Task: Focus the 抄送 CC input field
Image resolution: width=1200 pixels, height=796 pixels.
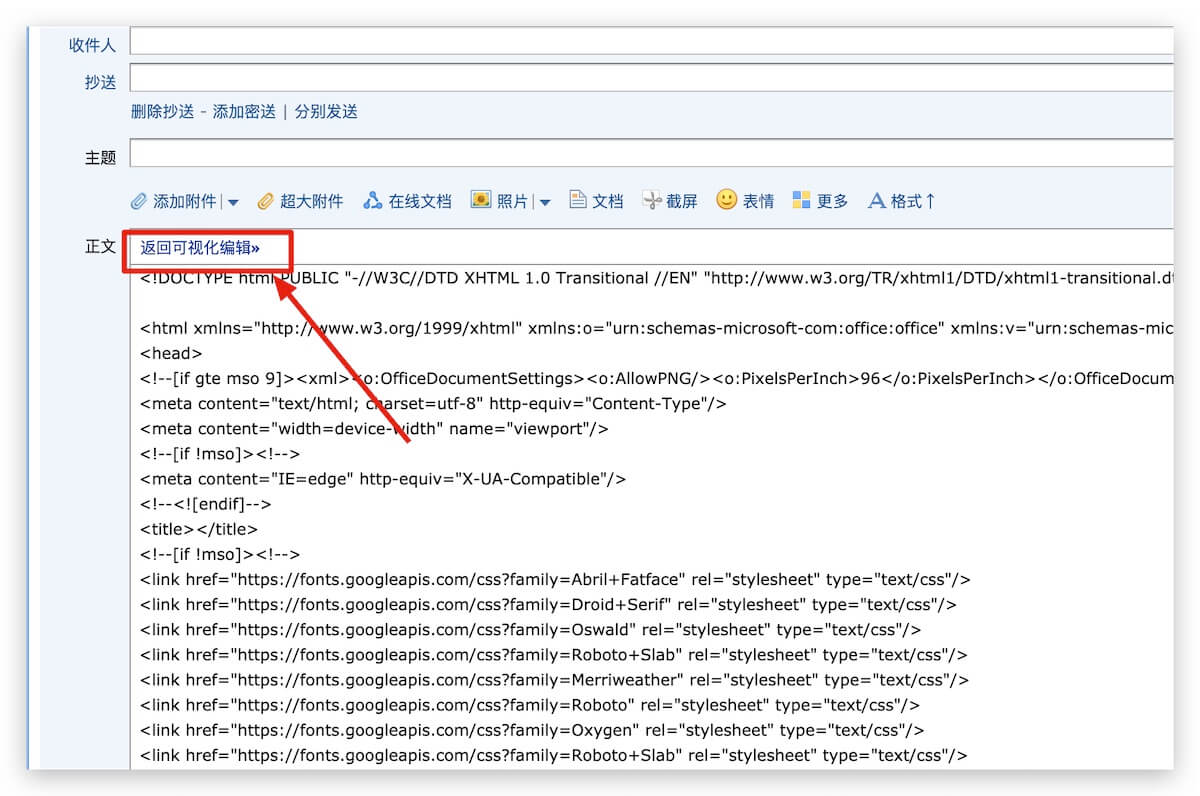Action: pyautogui.click(x=650, y=78)
